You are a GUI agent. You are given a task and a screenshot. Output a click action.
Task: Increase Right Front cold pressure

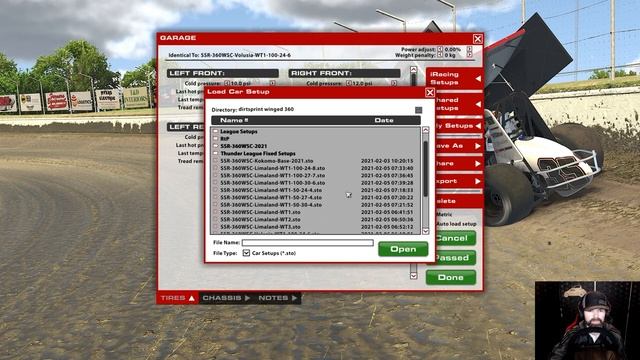tap(394, 83)
